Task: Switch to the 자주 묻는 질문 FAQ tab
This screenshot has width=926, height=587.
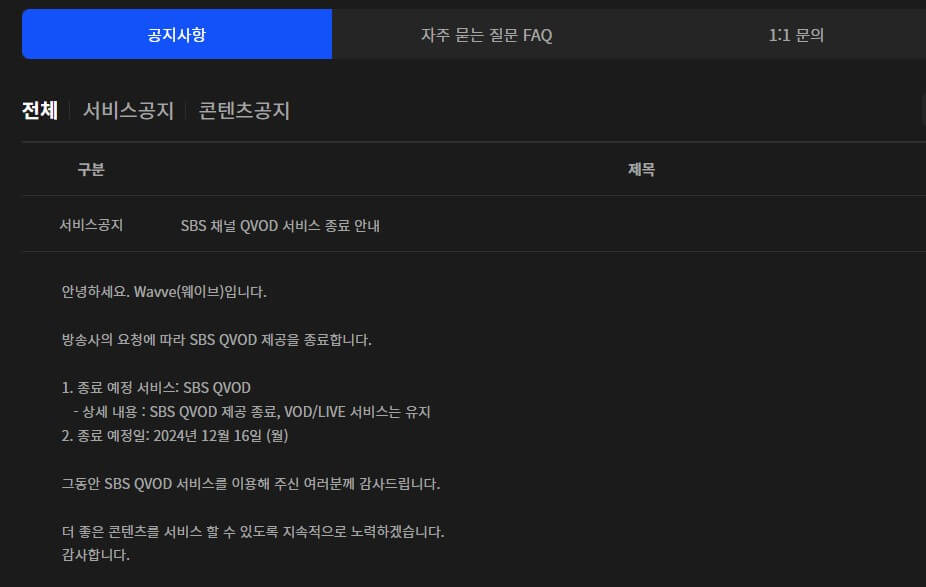Action: (486, 34)
